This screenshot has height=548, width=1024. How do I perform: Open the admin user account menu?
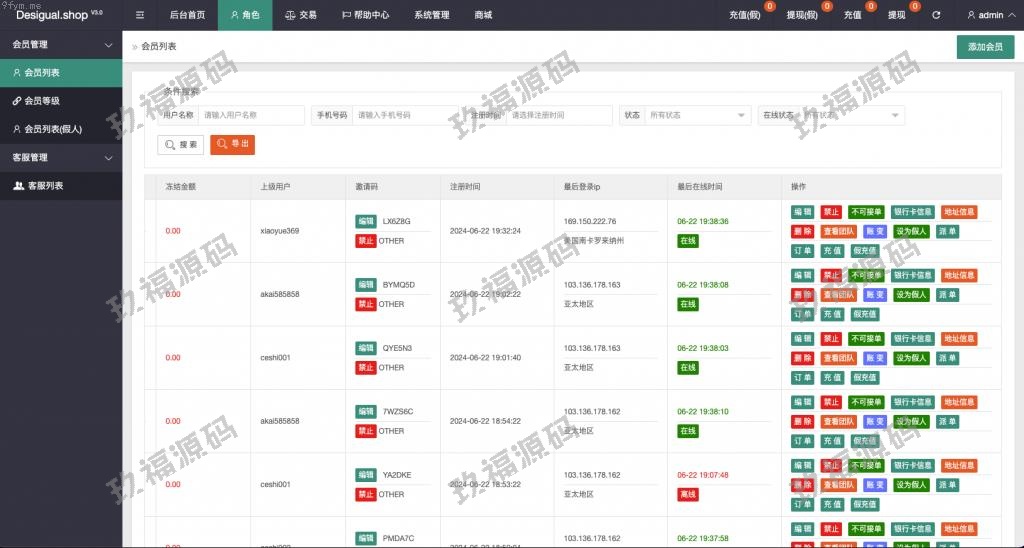pyautogui.click(x=985, y=15)
